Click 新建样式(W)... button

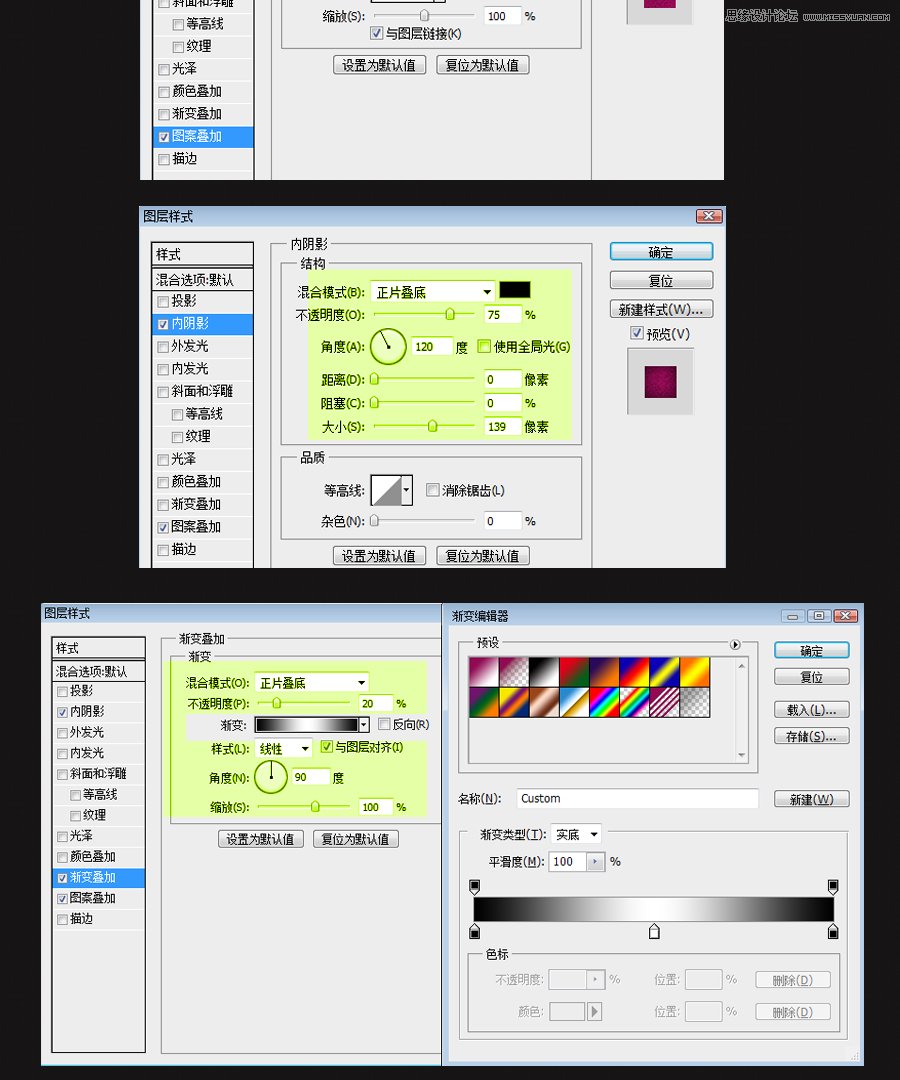(661, 309)
